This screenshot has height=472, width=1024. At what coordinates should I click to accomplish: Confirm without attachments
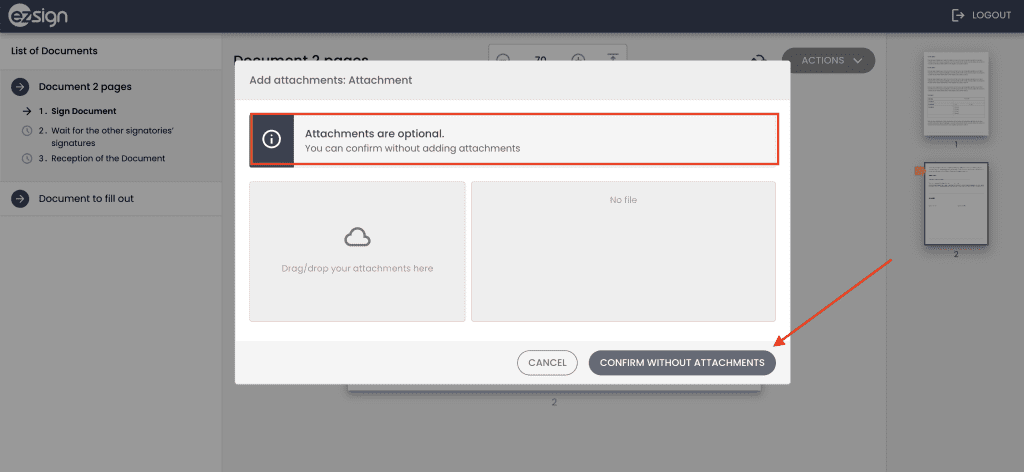pos(681,363)
